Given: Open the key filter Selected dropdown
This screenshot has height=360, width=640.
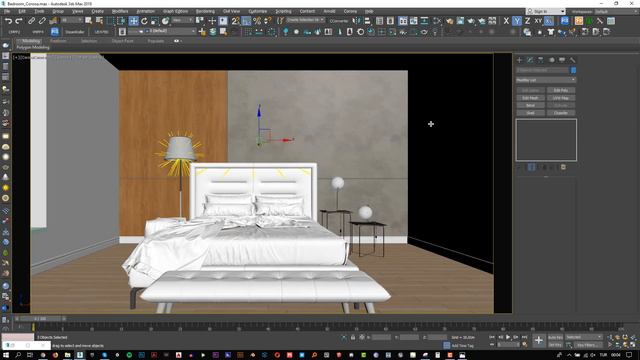Looking at the screenshot, I should 584,337.
